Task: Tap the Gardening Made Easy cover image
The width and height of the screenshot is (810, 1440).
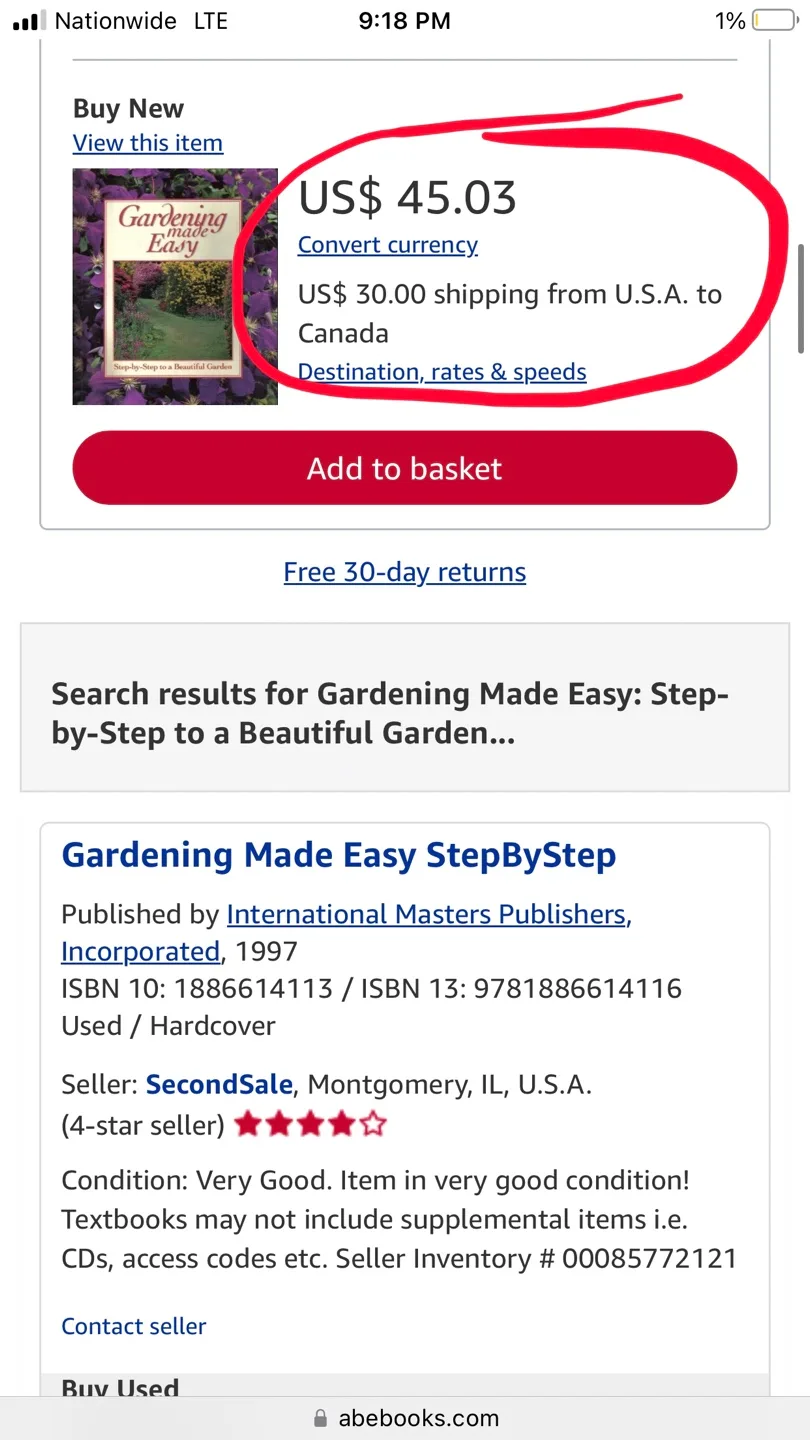Action: 175,285
